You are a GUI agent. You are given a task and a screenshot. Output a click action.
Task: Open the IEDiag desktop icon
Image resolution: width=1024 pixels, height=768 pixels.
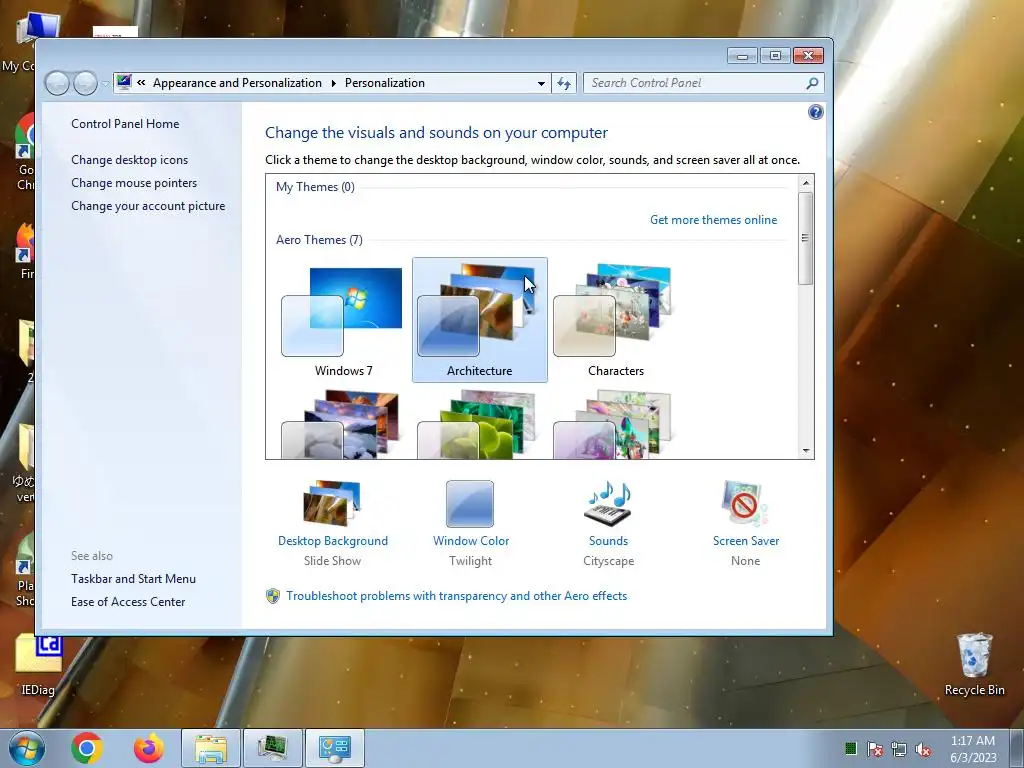tap(38, 665)
